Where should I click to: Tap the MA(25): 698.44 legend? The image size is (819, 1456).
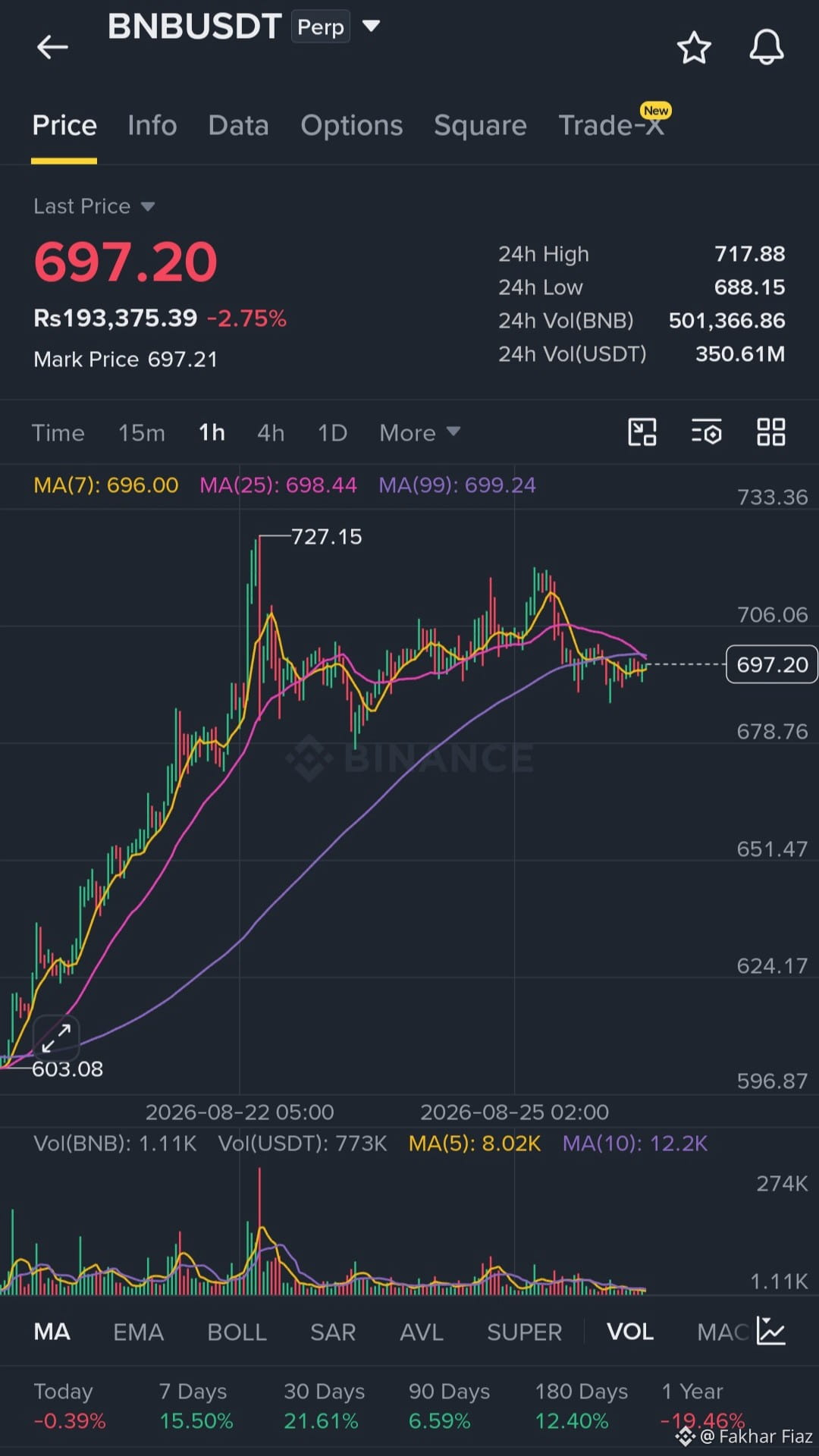point(278,485)
